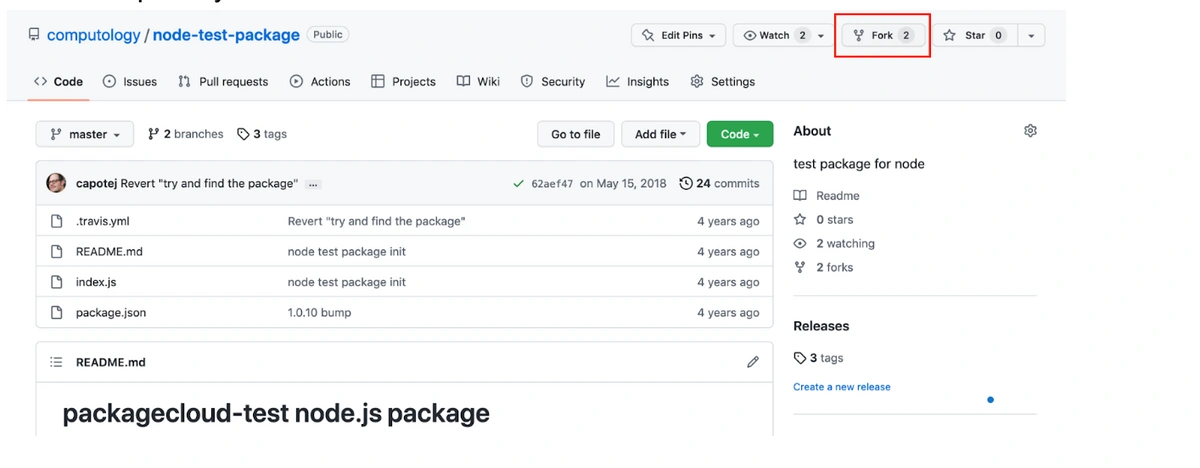View the 2 branches link

click(186, 134)
